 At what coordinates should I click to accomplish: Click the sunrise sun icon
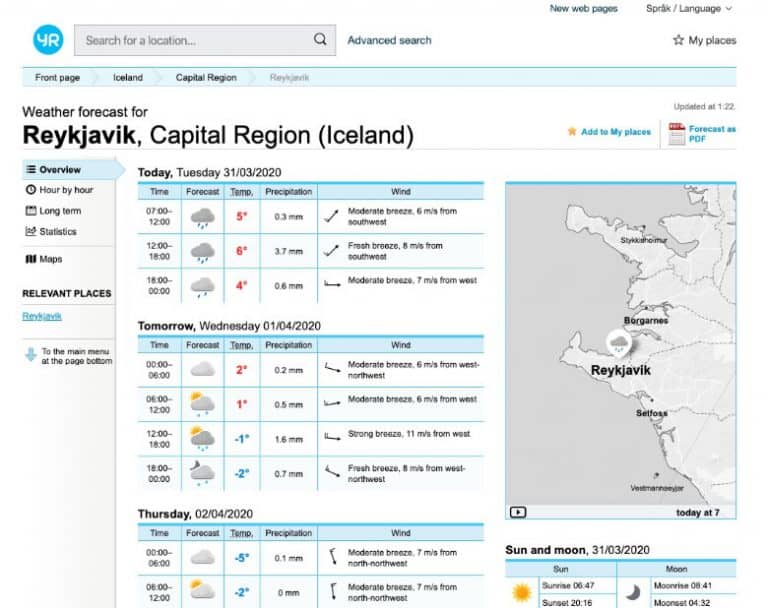click(521, 593)
